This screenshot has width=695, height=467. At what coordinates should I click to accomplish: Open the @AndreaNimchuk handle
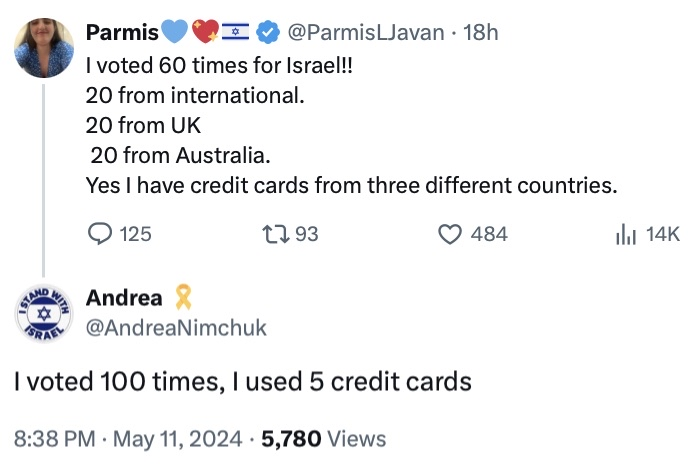click(x=176, y=328)
